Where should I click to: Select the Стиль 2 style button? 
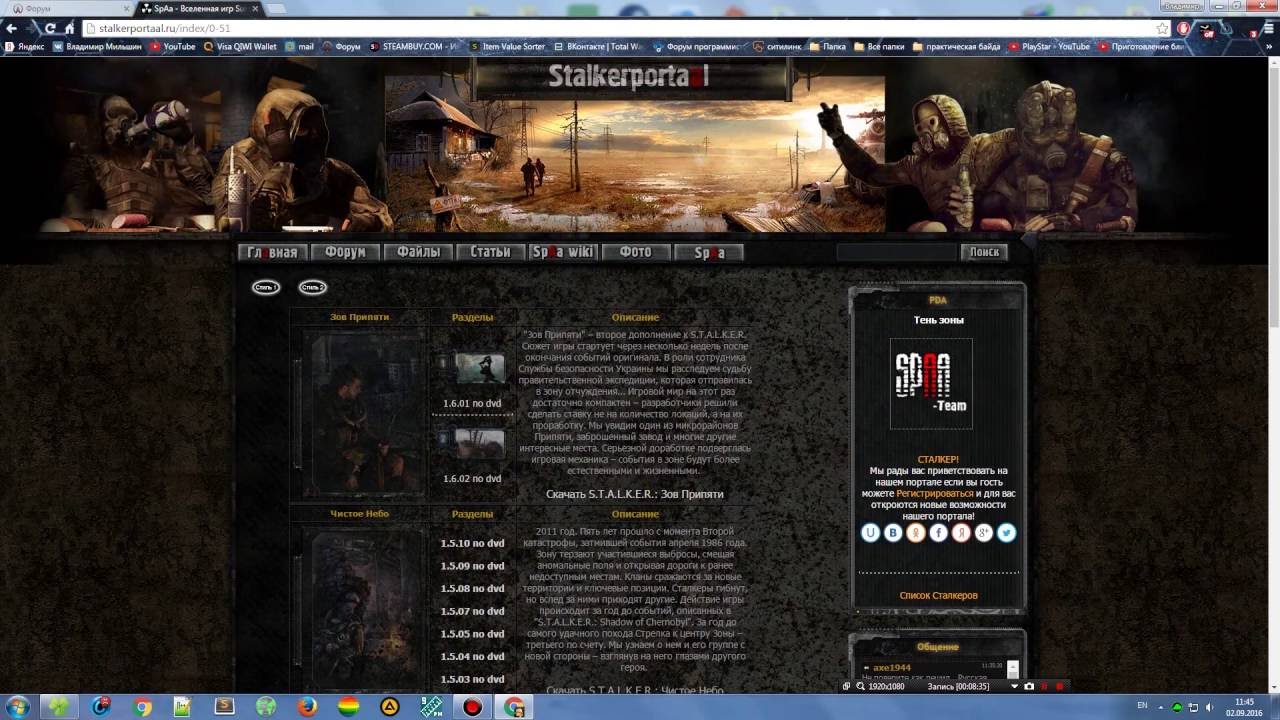click(x=312, y=287)
